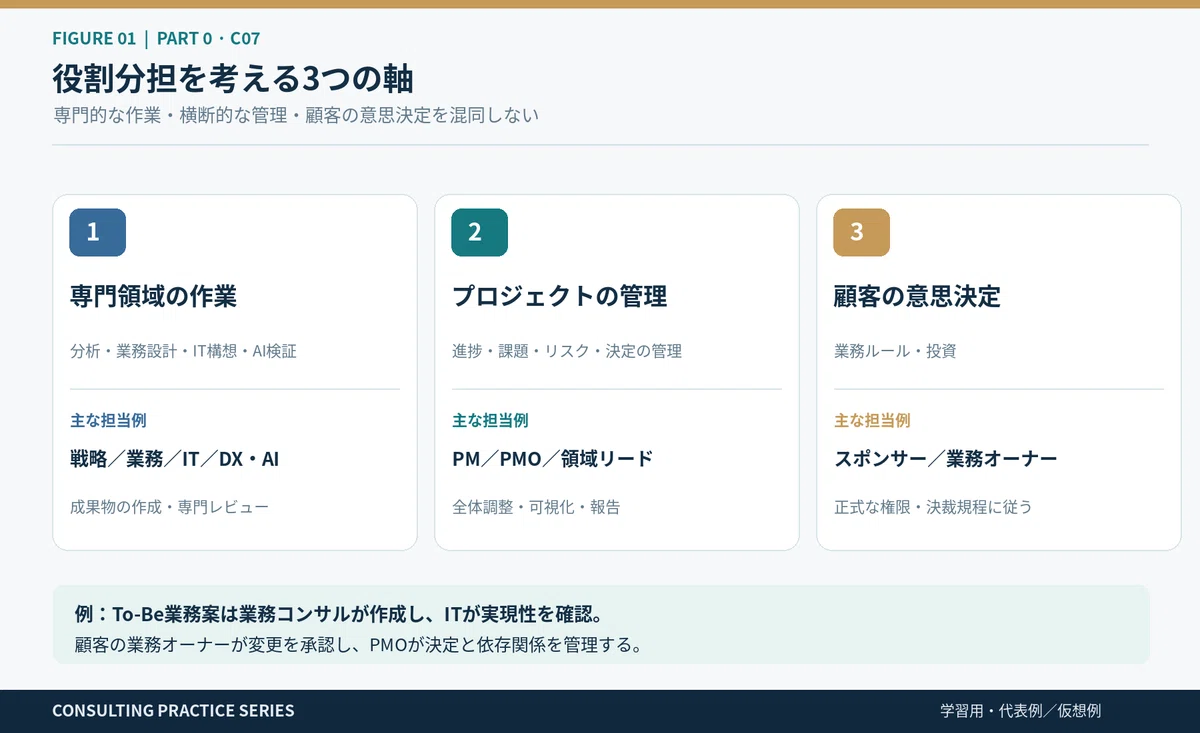The width and height of the screenshot is (1200, 733).
Task: Click the title "役割分担を考える3つの軸"
Action: [233, 78]
